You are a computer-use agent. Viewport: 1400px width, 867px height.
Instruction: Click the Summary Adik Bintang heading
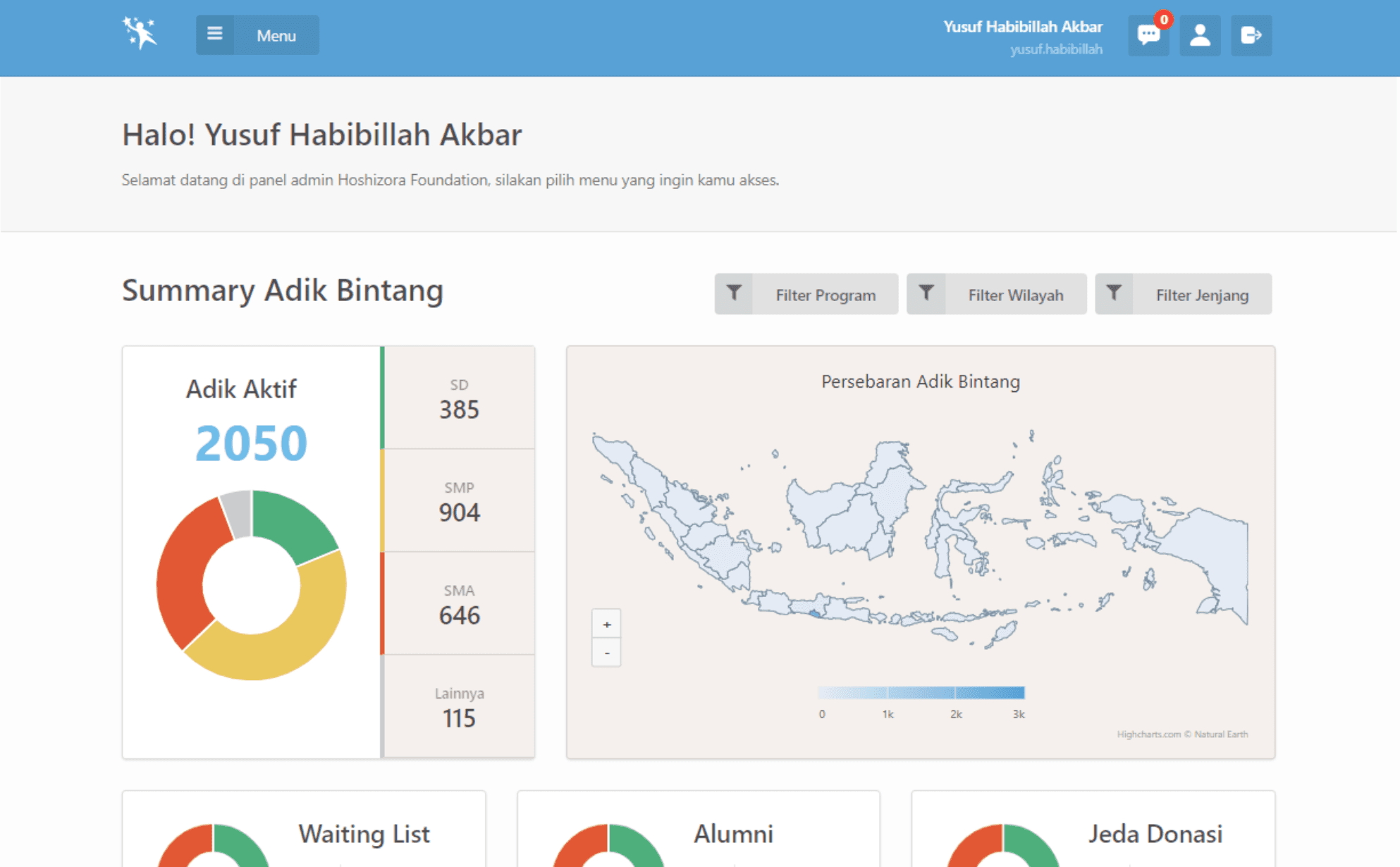pyautogui.click(x=283, y=290)
